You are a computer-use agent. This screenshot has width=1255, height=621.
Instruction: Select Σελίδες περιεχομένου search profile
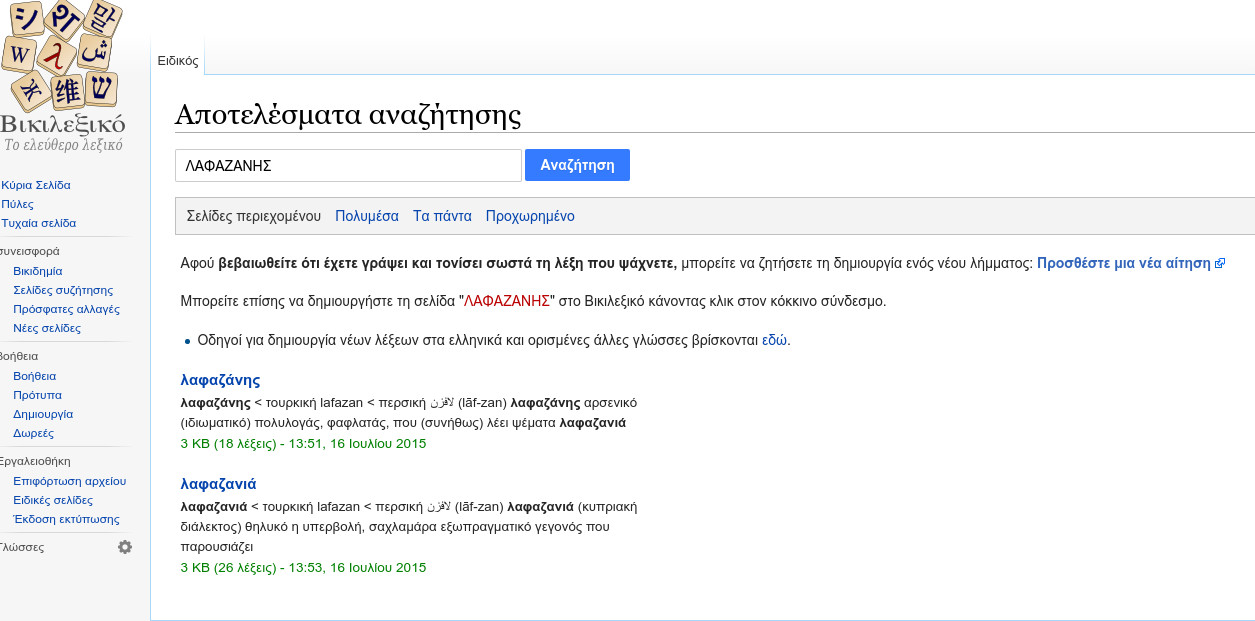(x=254, y=216)
